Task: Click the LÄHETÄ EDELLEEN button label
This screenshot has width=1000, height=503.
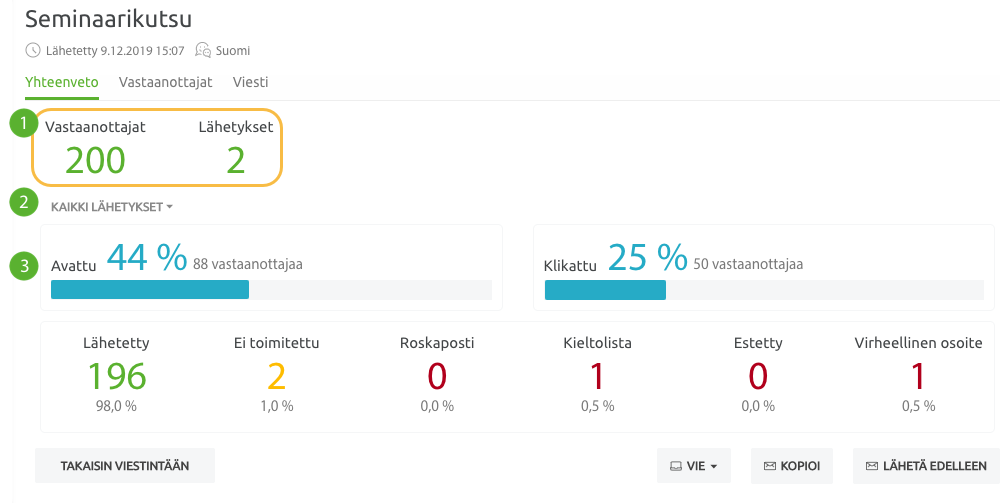Action: (x=934, y=466)
